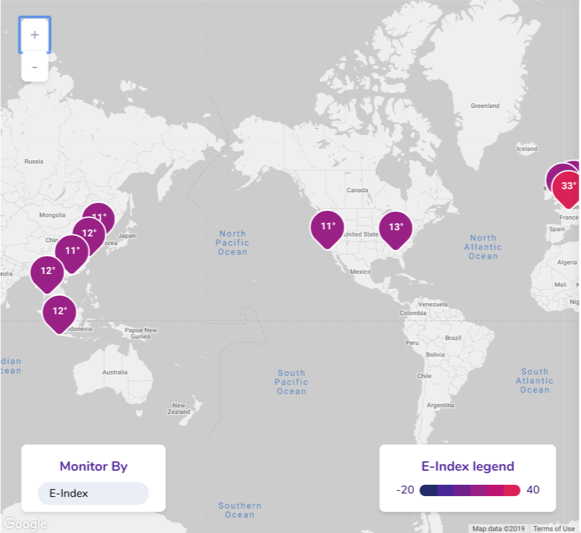The height and width of the screenshot is (533, 581).
Task: Click the purple marker behind the 33° pin
Action: point(553,175)
